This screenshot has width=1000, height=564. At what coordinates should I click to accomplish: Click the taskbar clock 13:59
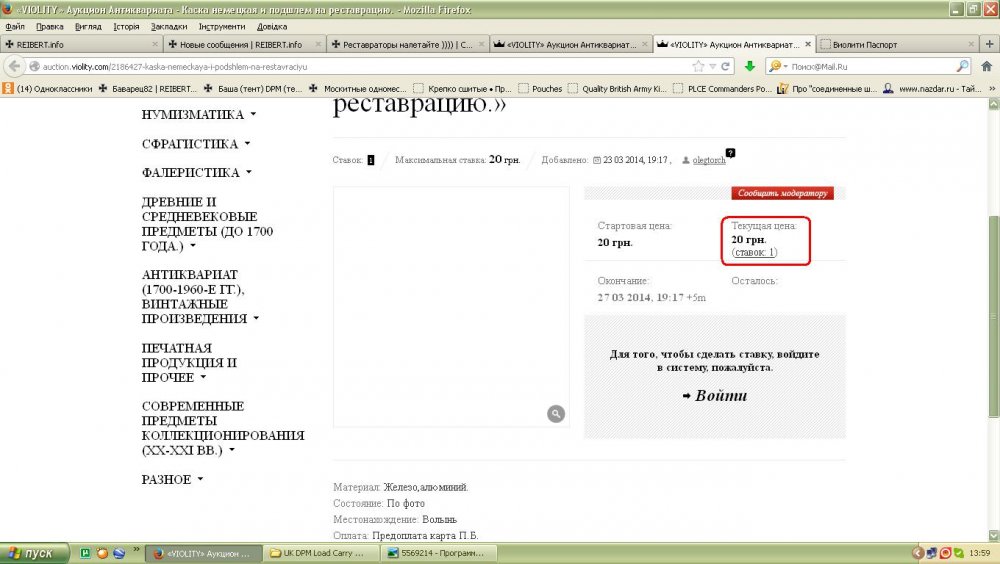tap(980, 553)
